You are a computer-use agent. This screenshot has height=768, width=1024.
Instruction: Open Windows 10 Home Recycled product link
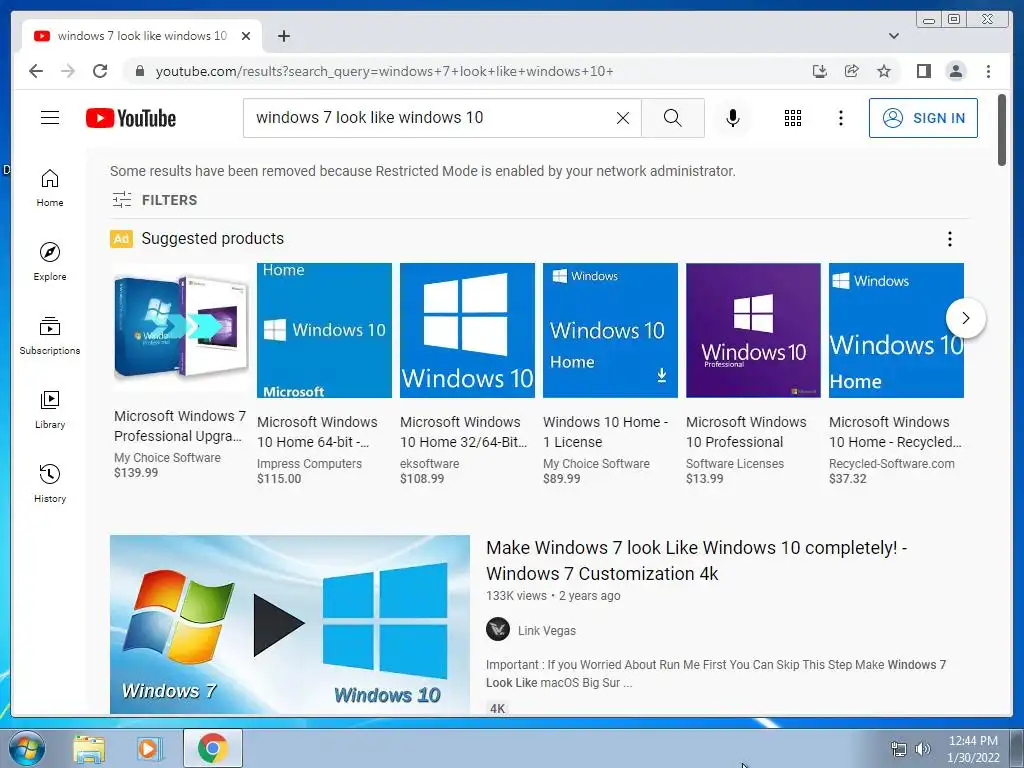895,432
